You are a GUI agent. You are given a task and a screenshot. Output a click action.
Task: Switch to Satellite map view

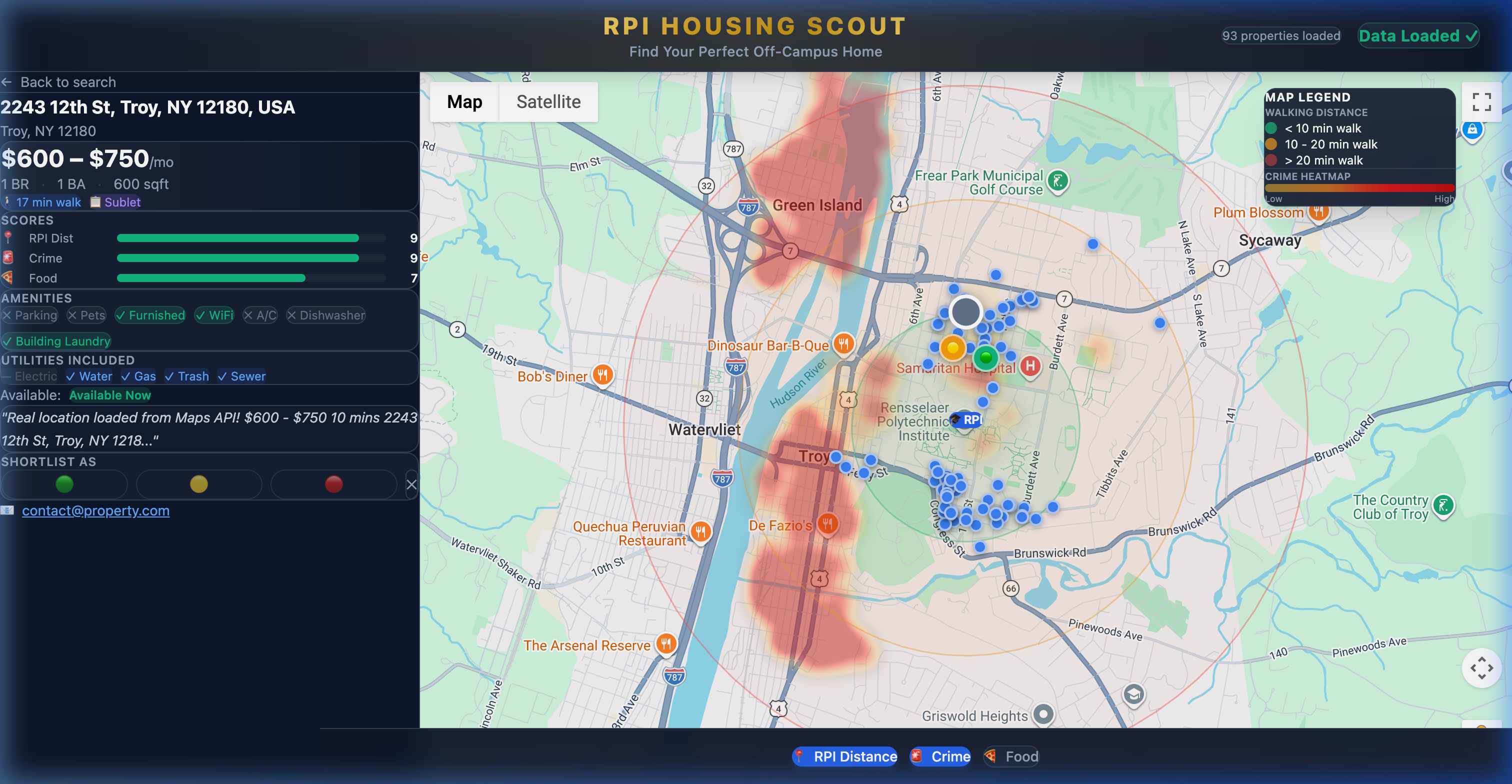tap(548, 102)
